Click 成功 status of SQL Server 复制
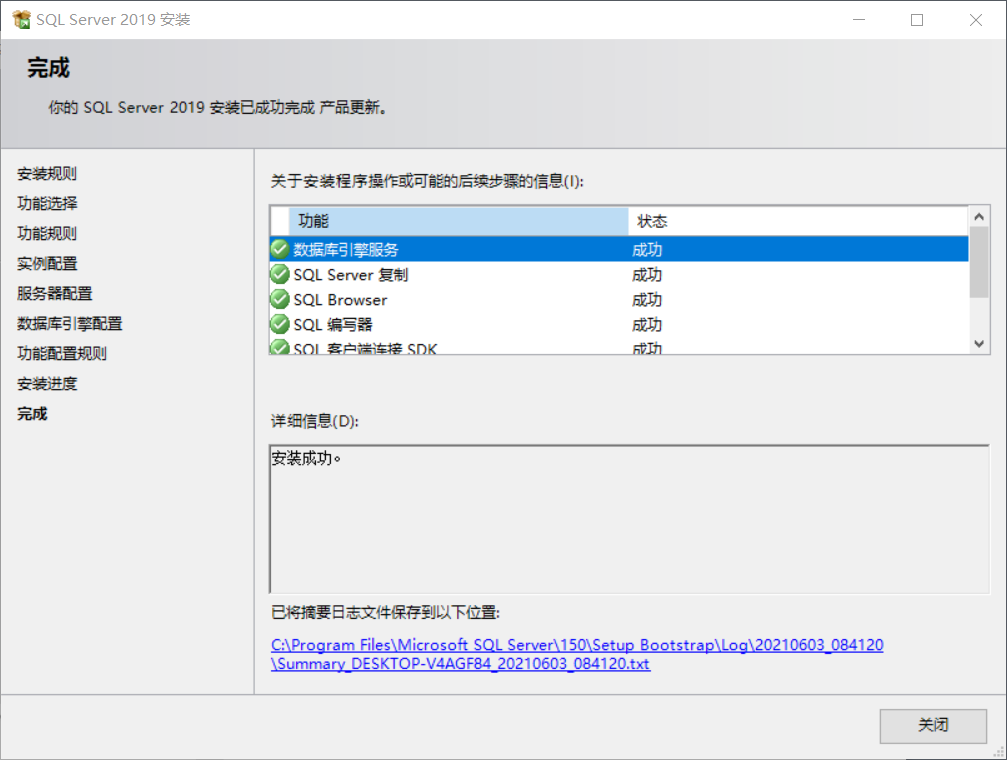Viewport: 1007px width, 760px height. click(x=647, y=275)
